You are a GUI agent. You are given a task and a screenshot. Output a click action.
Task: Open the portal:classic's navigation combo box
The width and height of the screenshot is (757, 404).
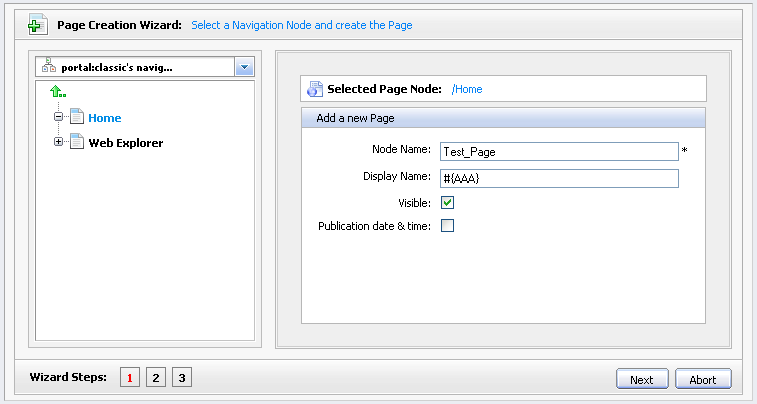(145, 67)
